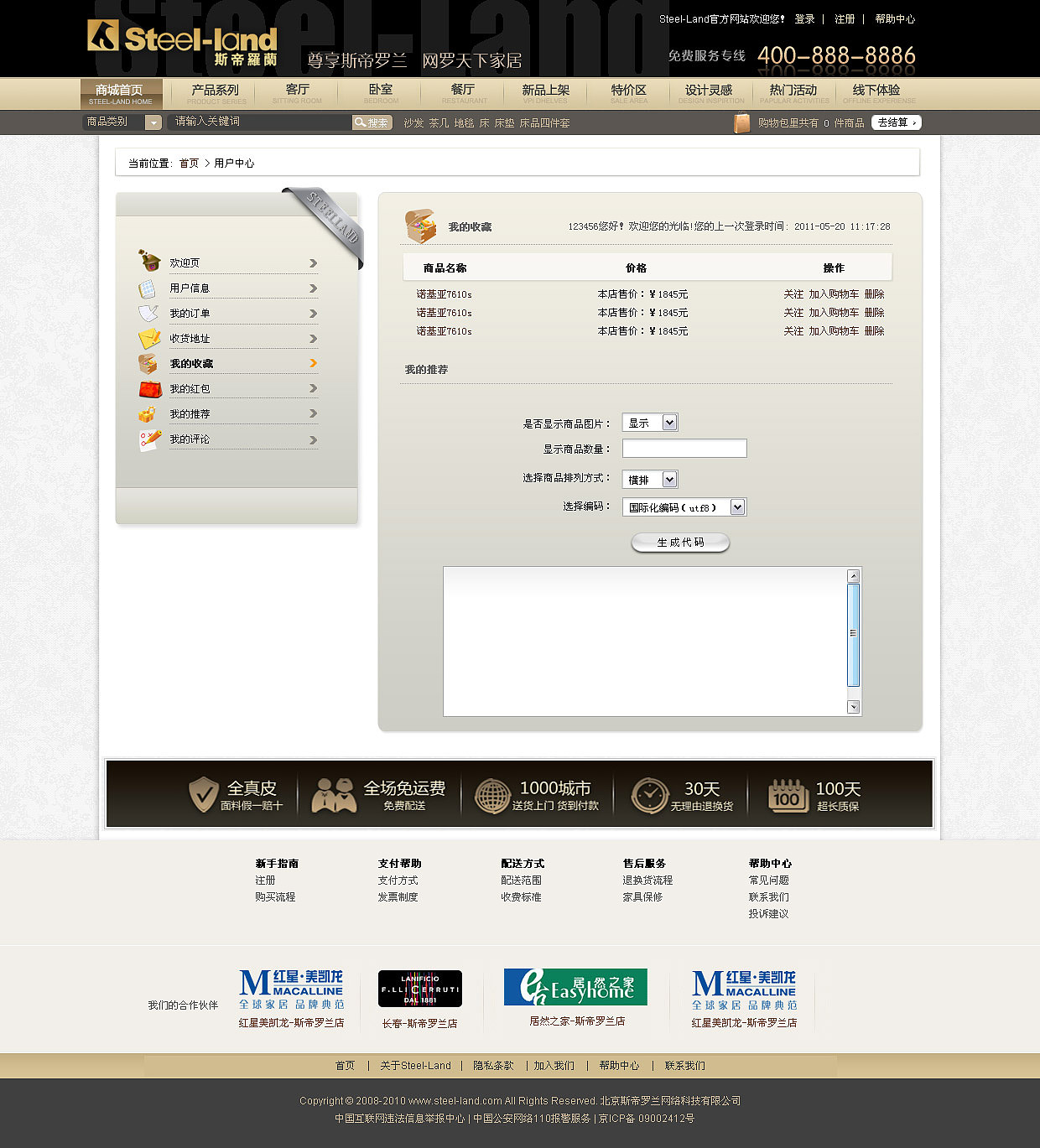Click the textarea scrollbar down arrow
1040x1148 pixels.
[854, 707]
